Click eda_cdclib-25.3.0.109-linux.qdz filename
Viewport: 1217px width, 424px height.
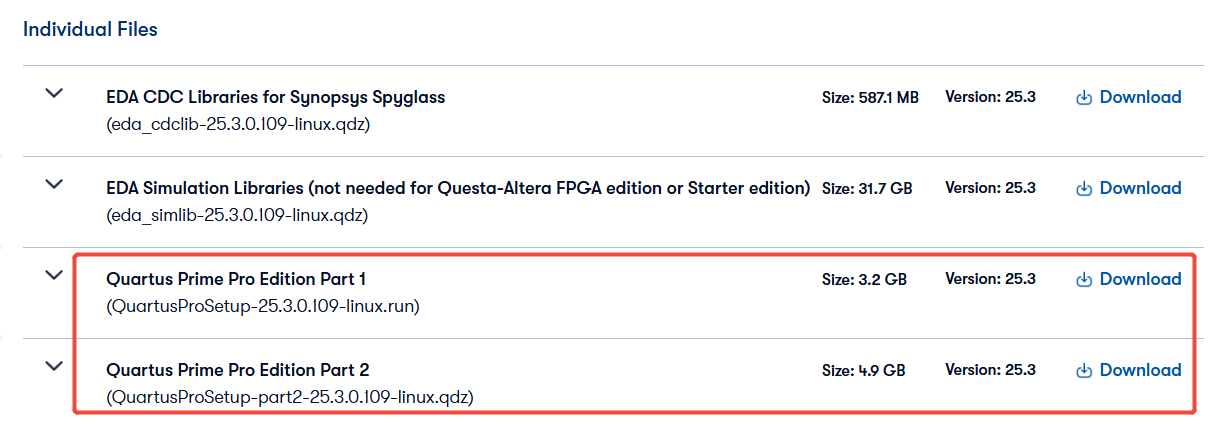239,124
